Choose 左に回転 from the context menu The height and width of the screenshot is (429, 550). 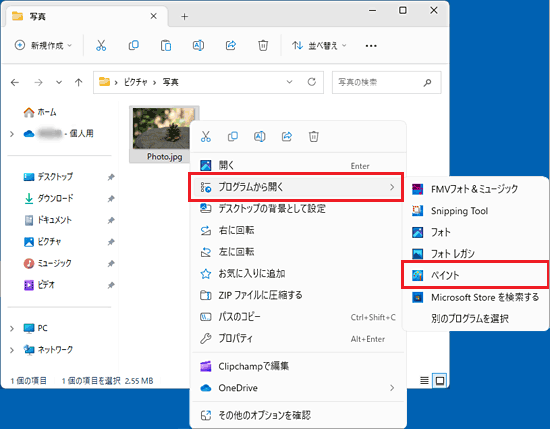point(298,252)
